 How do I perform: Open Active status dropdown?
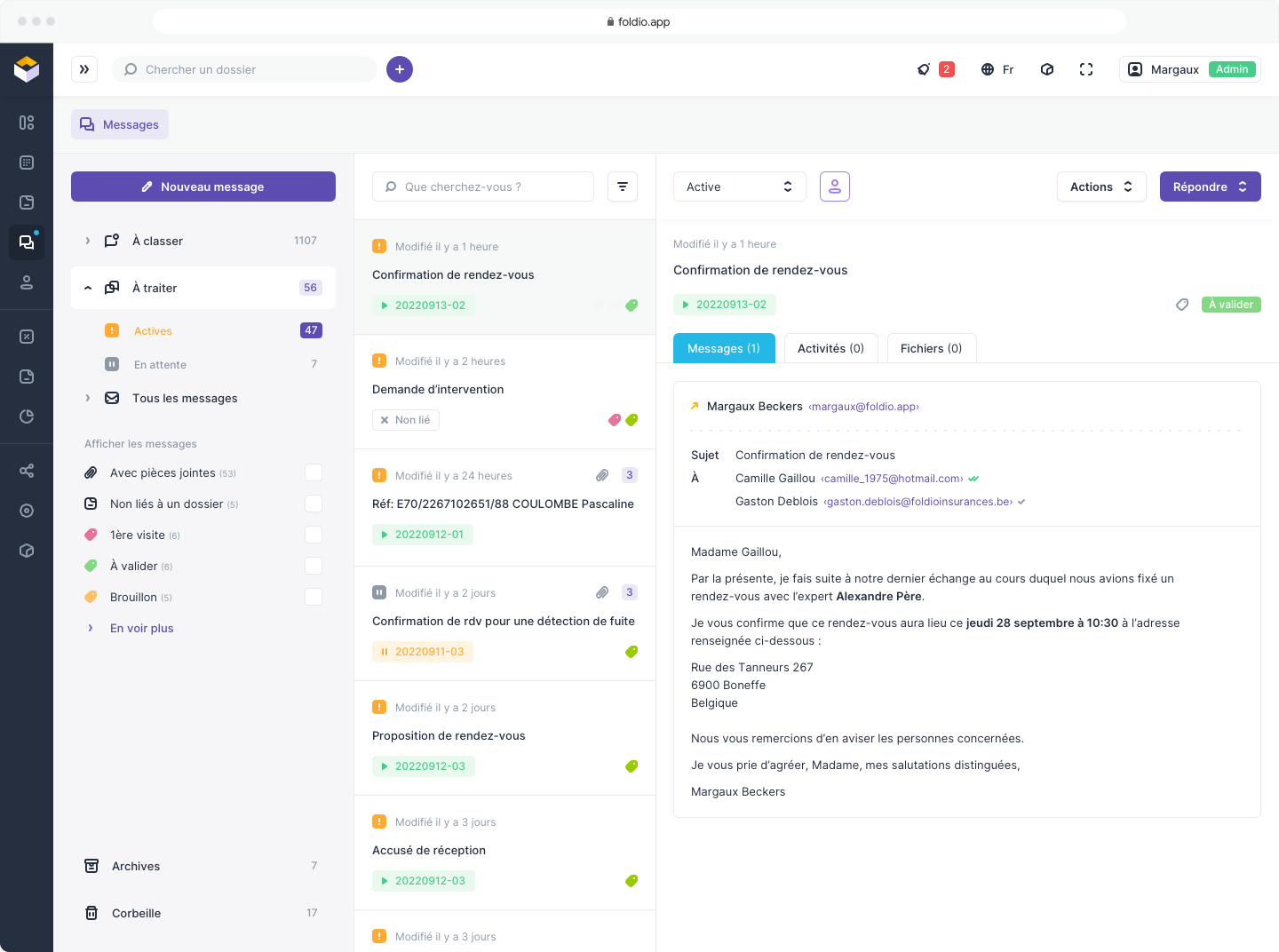[x=740, y=186]
